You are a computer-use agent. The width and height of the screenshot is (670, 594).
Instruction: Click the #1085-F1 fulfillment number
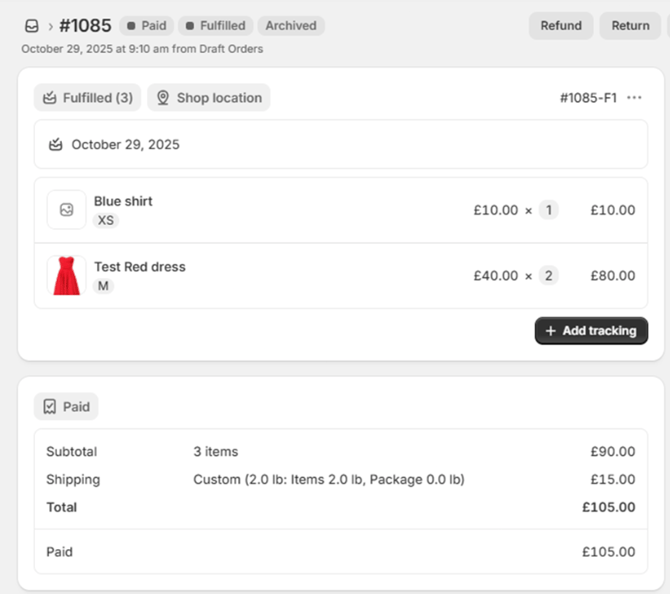588,98
